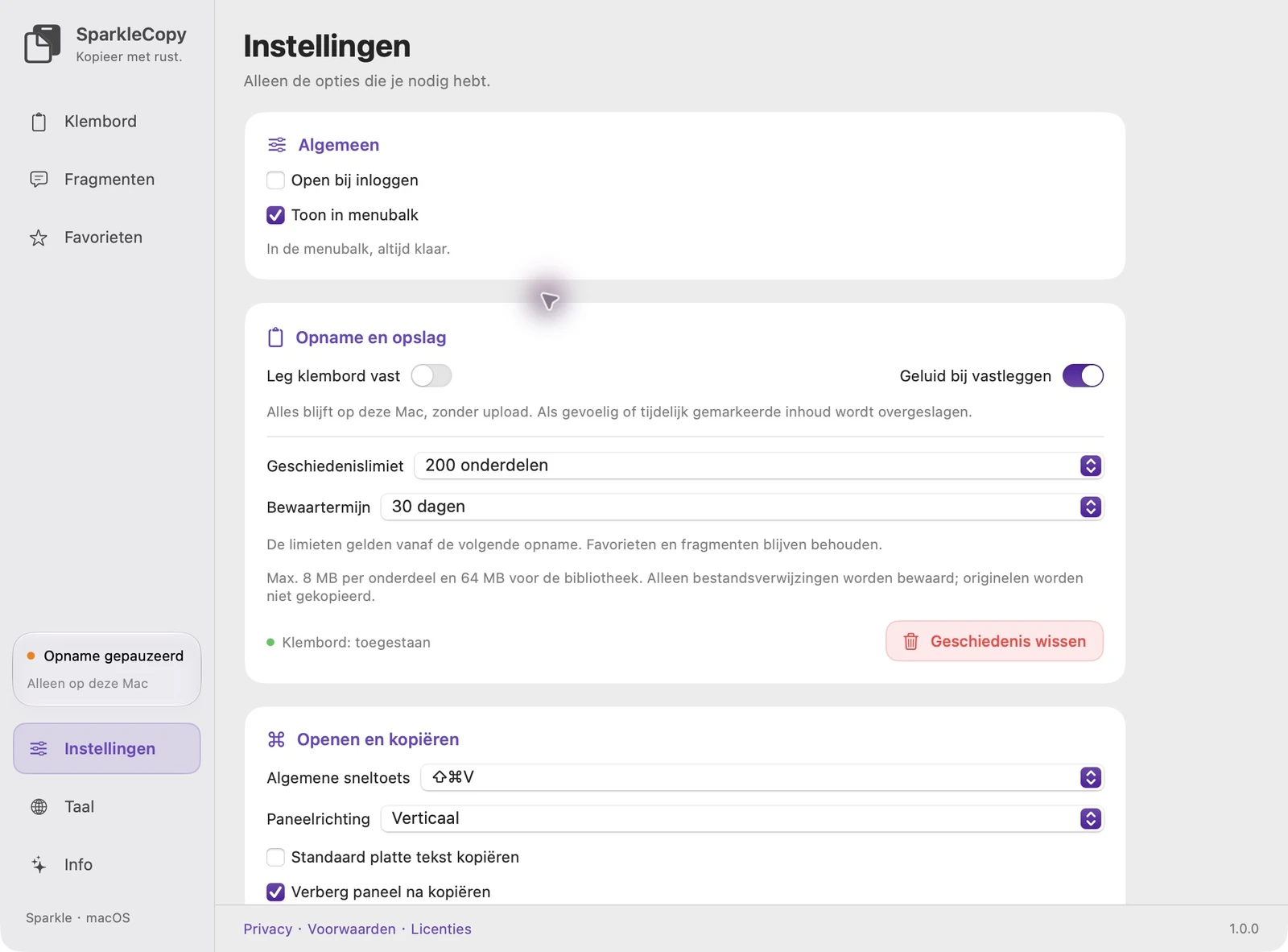Viewport: 1288px width, 952px height.
Task: Go to the Klembord section
Action: [x=106, y=122]
